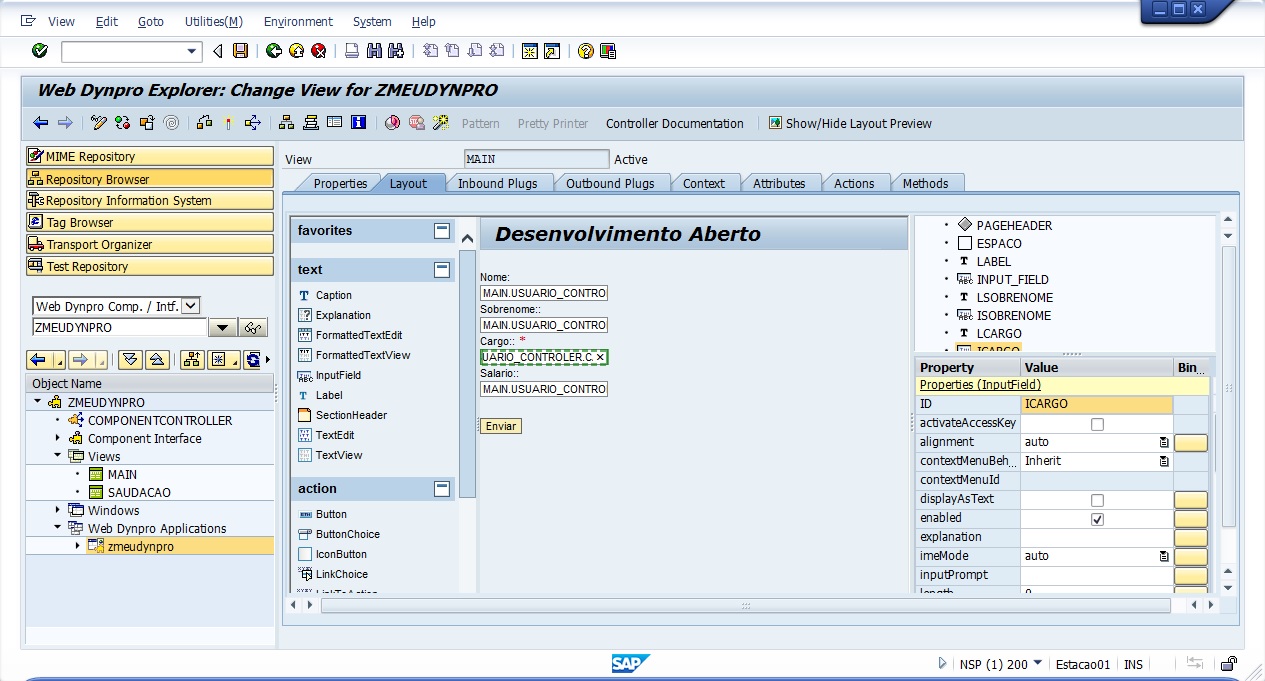Uncheck the enabled property checkbox
This screenshot has height=681, width=1265.
coord(1097,519)
